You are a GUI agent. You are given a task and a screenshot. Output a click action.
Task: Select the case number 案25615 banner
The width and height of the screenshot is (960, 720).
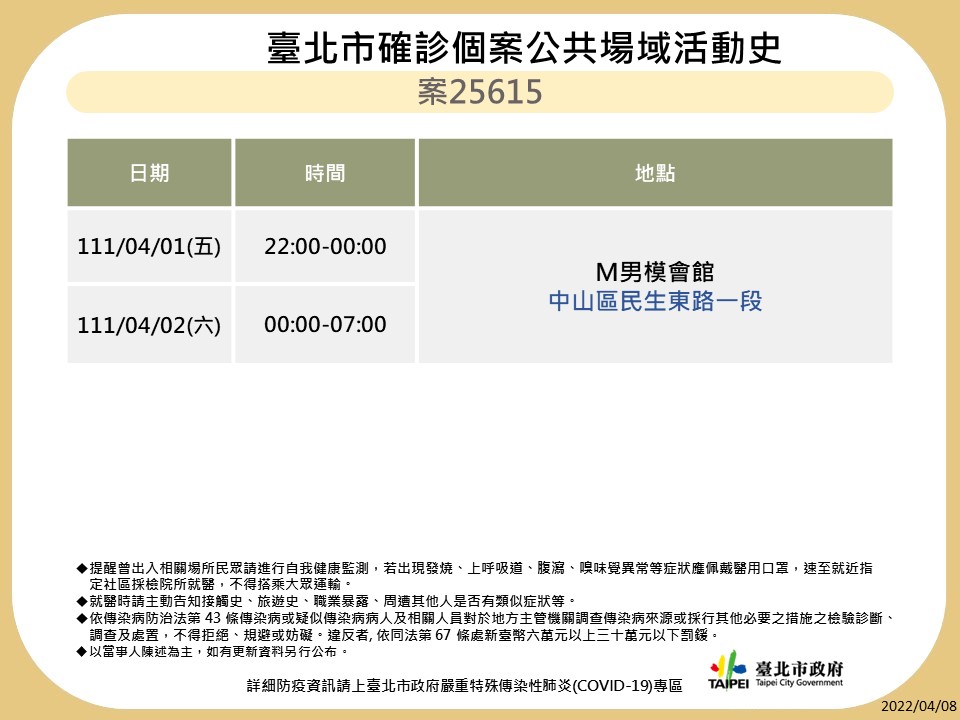[x=479, y=92]
